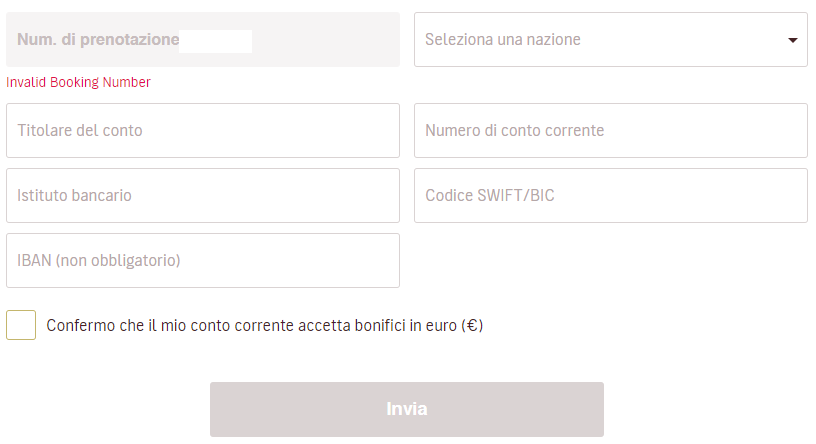816x444 pixels.
Task: Click the 'Invalid Booking Number' error message
Action: [78, 83]
